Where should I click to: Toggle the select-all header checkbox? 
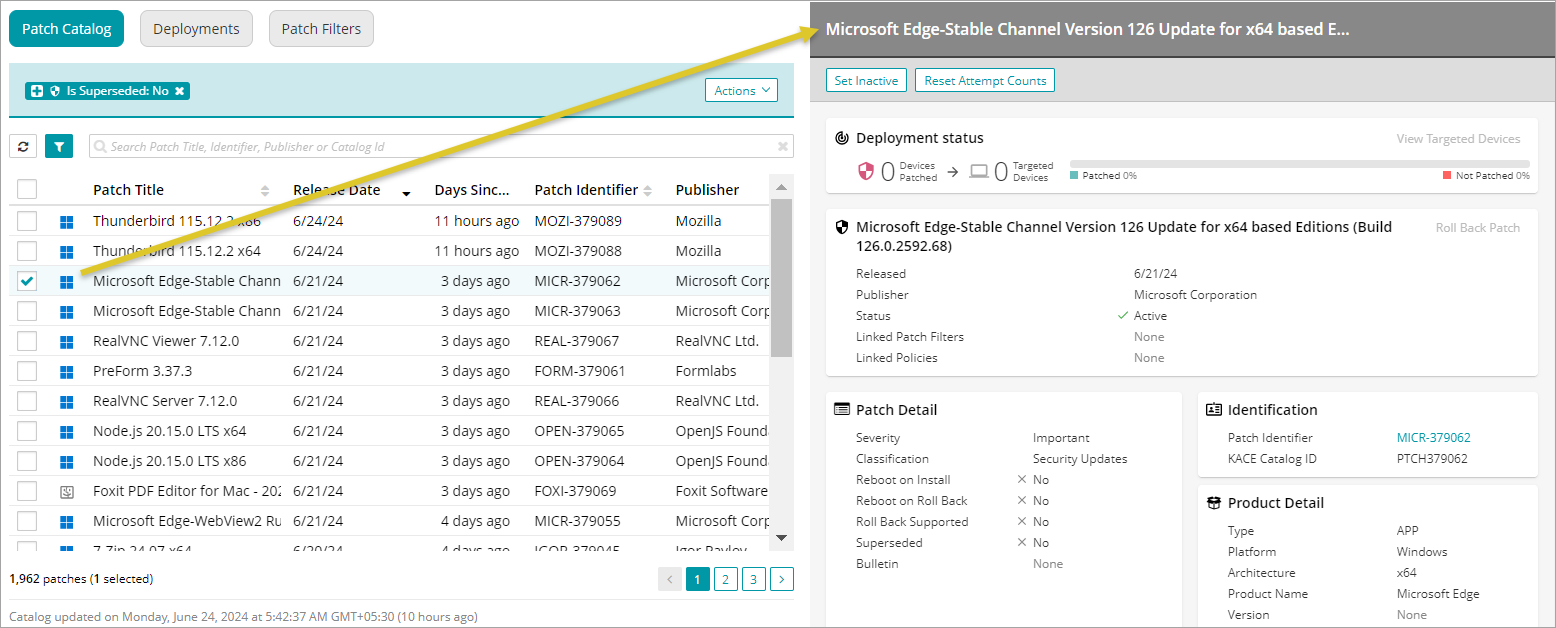[27, 190]
